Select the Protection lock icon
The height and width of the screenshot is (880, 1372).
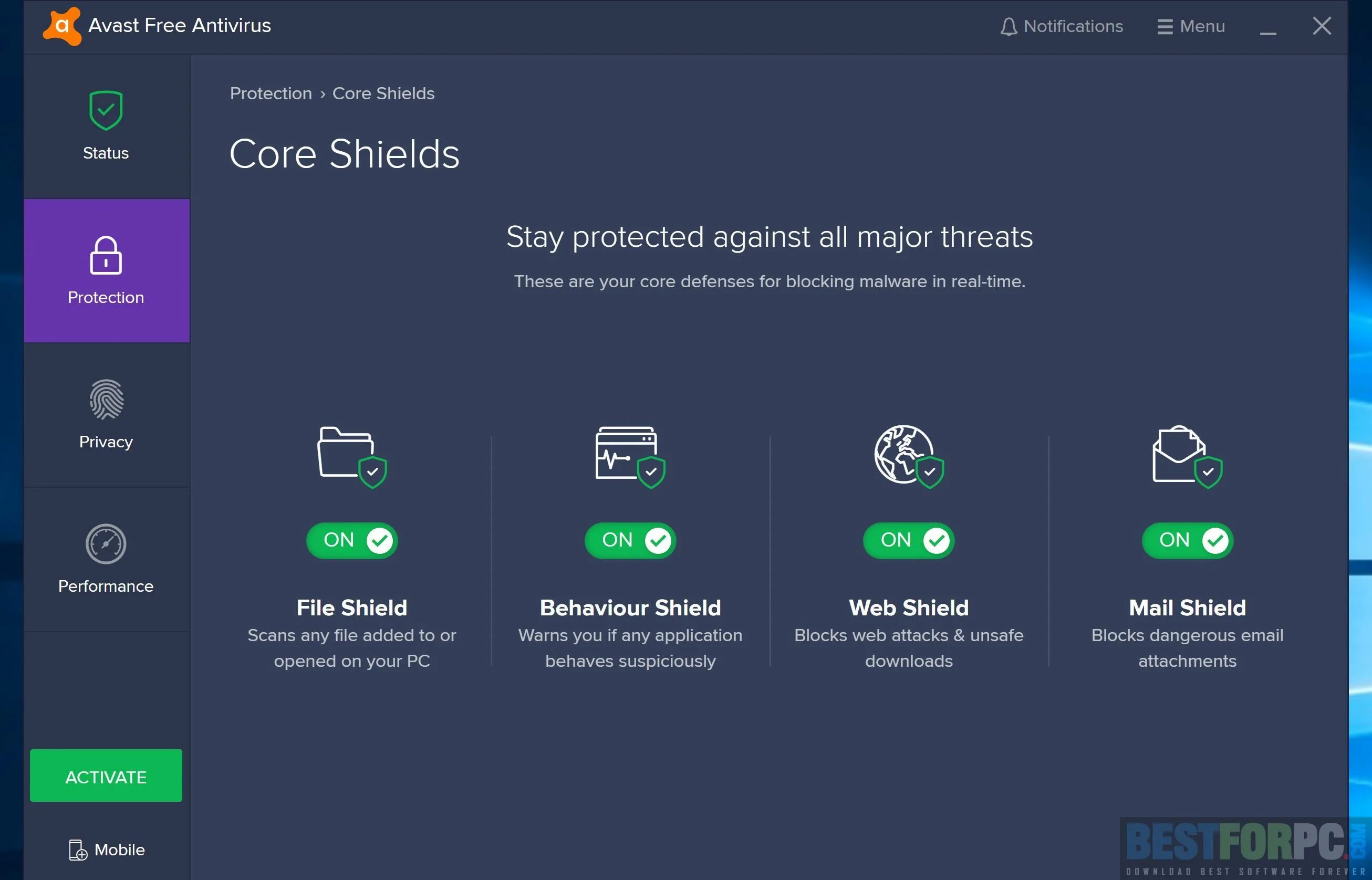coord(106,255)
